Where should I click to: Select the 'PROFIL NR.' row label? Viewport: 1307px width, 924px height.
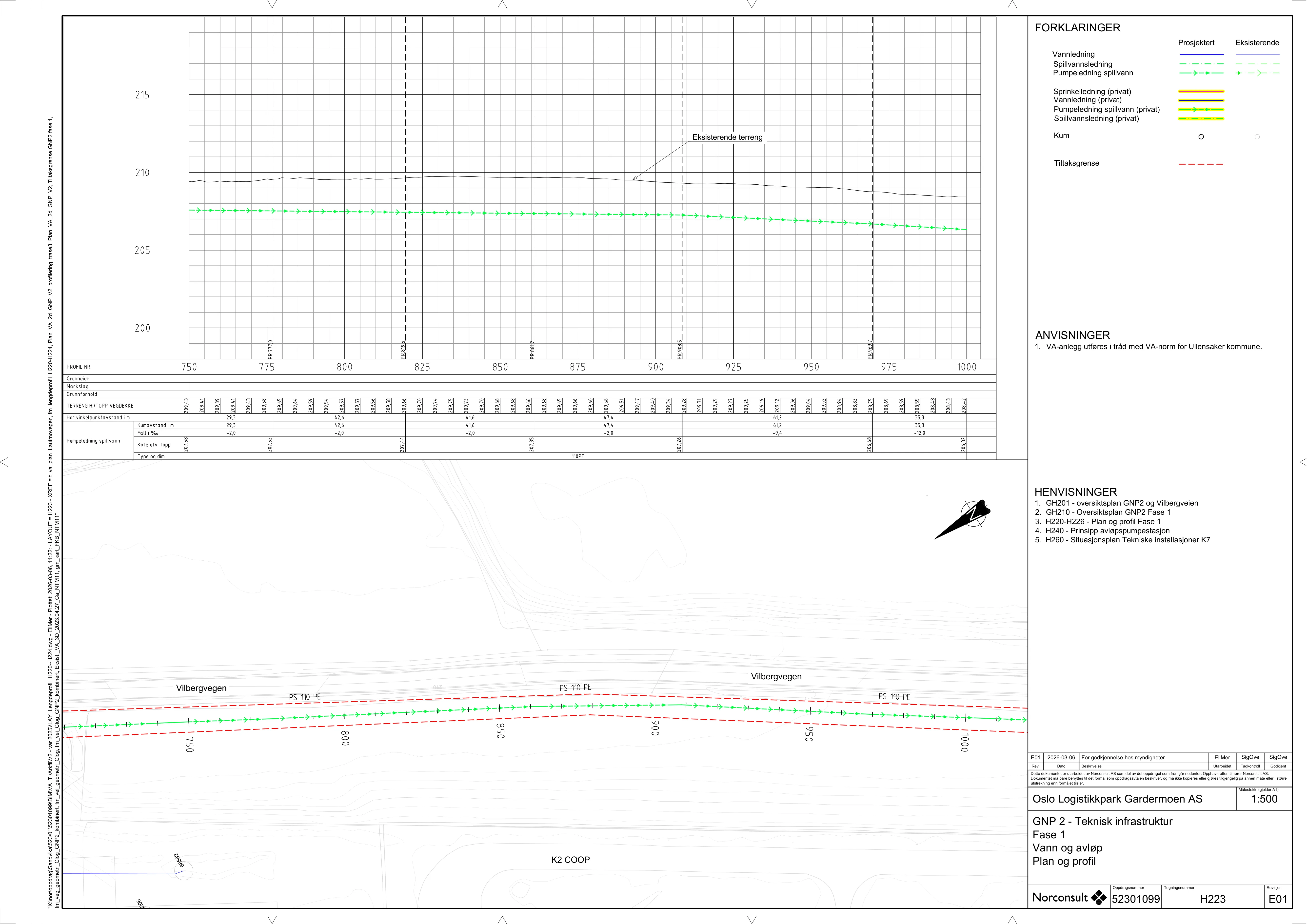pos(79,367)
